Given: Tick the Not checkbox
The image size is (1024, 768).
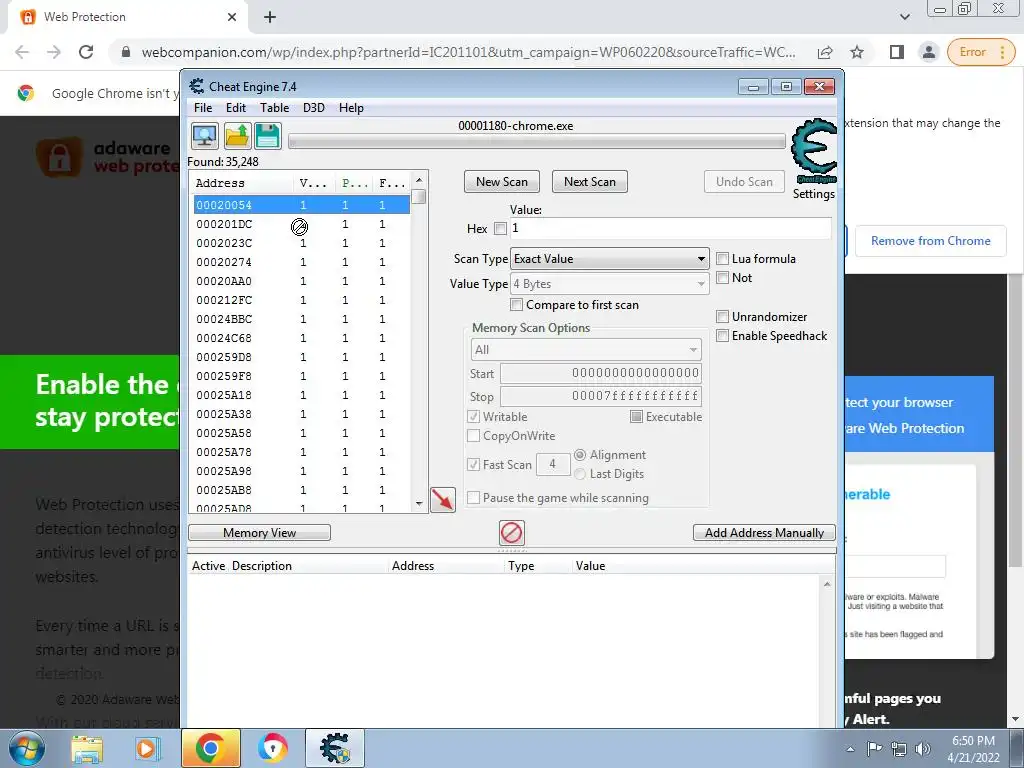Looking at the screenshot, I should [722, 278].
